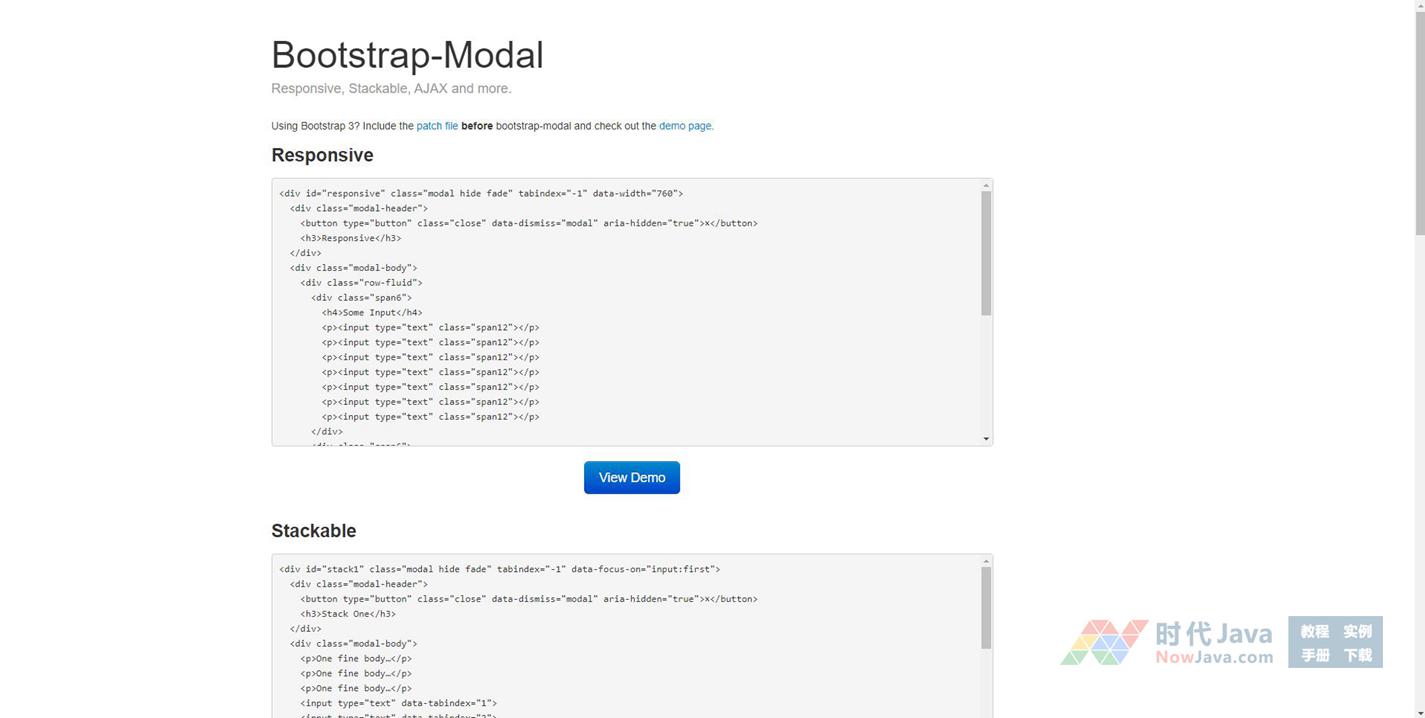Follow the "demo page" link
The image size is (1425, 718).
685,126
